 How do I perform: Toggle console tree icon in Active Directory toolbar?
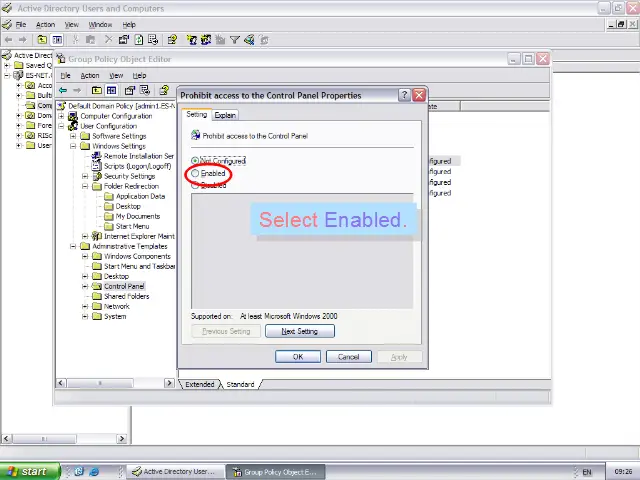pyautogui.click(x=57, y=40)
